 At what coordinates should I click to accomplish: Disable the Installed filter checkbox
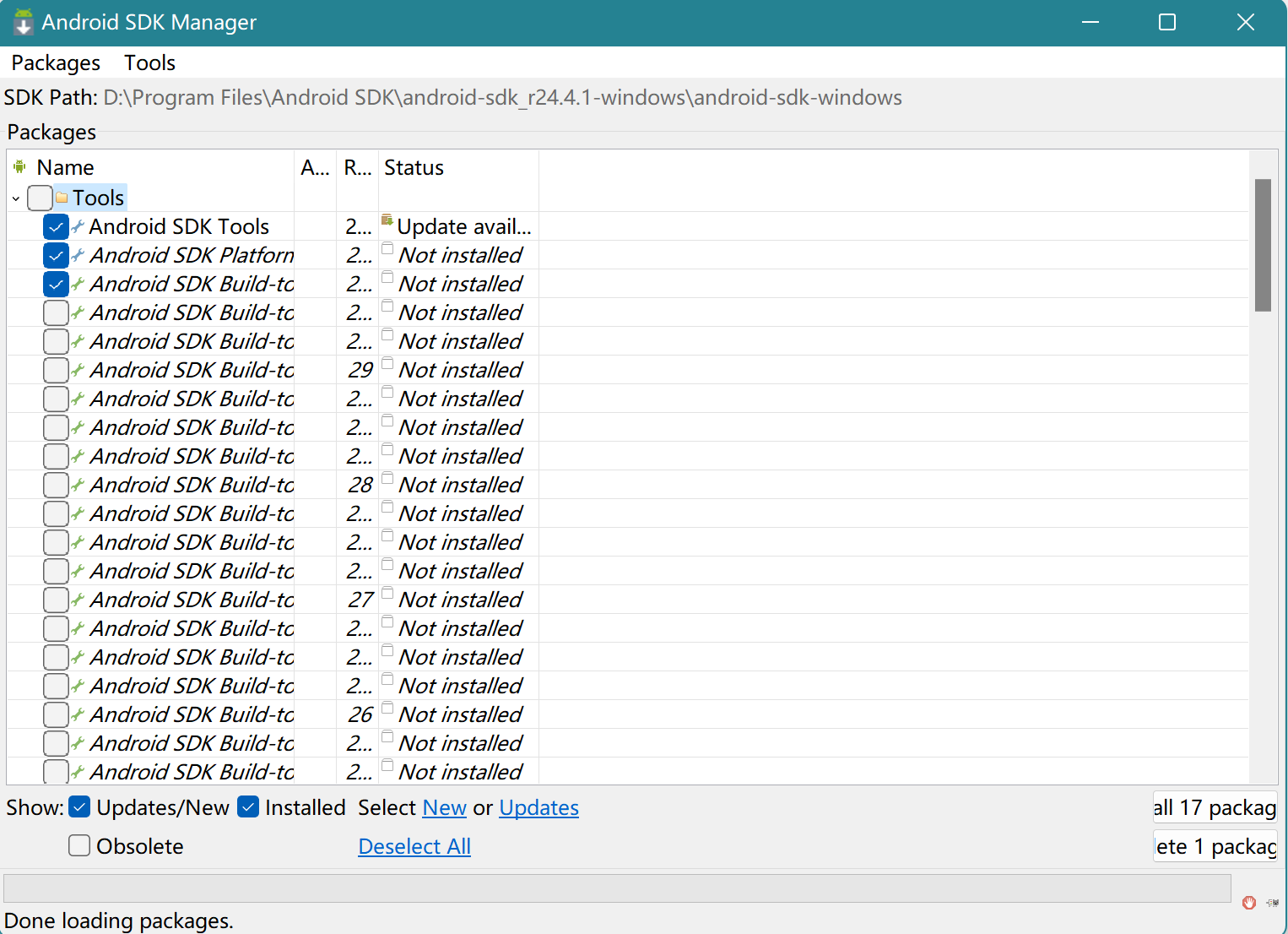coord(247,807)
